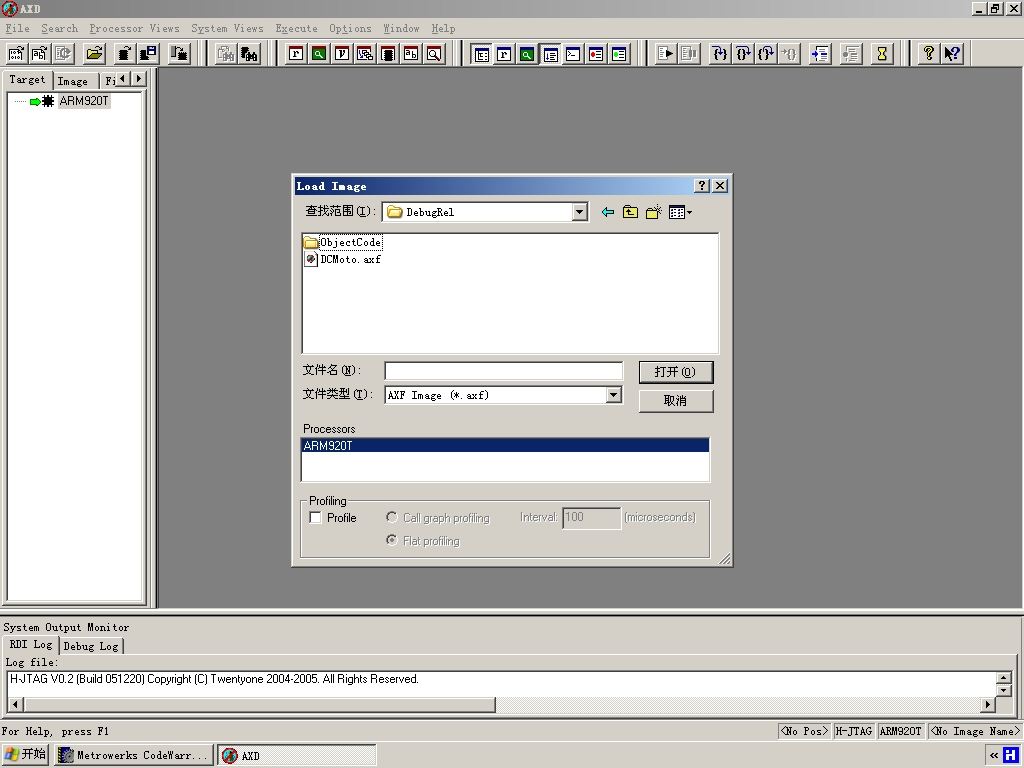The image size is (1024, 768).
Task: Open the Execute menu
Action: click(x=296, y=29)
